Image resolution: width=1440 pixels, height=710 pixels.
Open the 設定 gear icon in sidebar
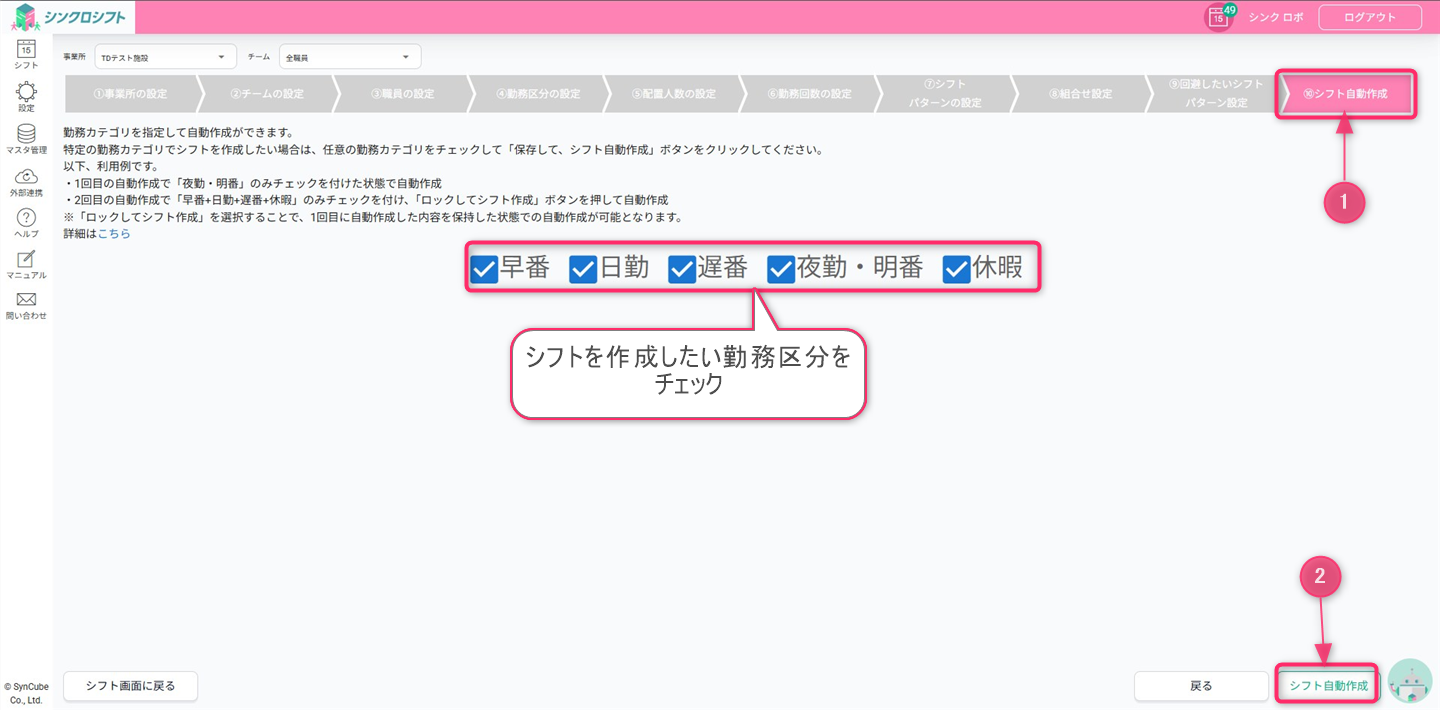[x=26, y=93]
